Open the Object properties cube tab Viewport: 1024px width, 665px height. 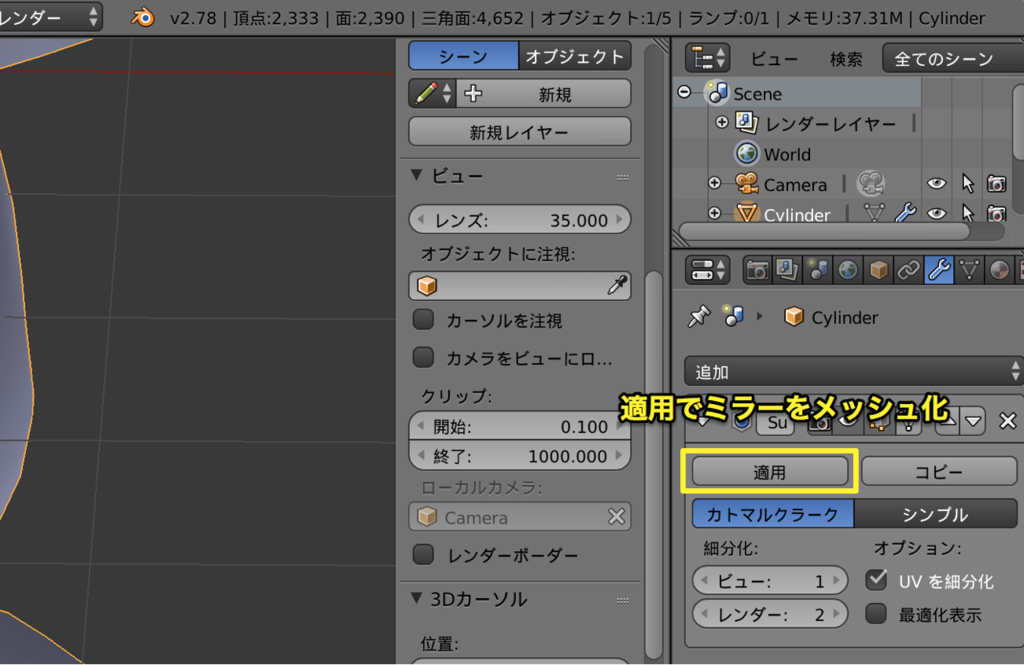878,270
